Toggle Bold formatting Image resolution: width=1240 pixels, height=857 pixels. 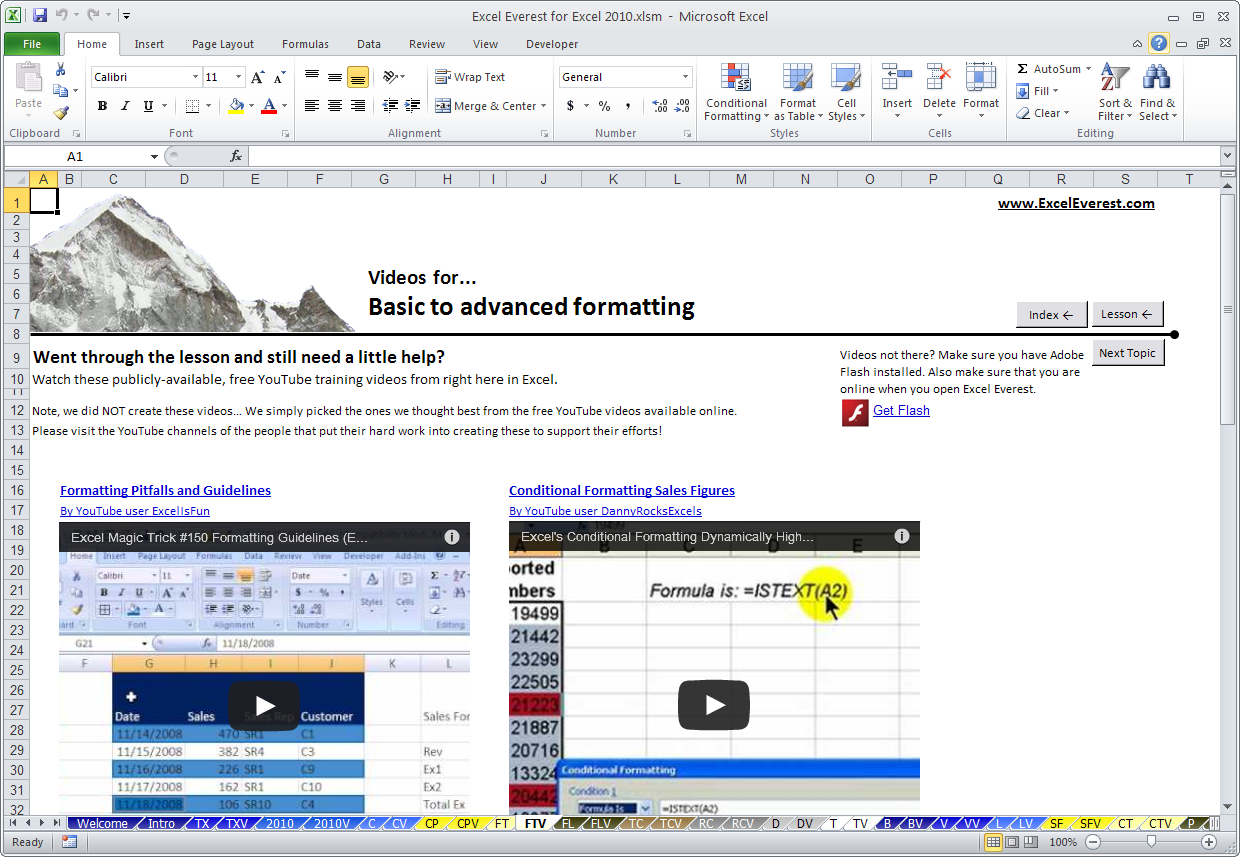102,105
